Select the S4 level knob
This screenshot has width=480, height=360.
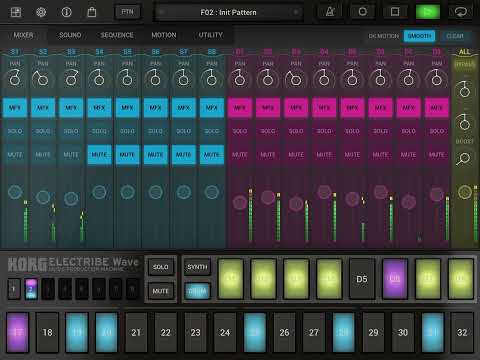coord(99,192)
